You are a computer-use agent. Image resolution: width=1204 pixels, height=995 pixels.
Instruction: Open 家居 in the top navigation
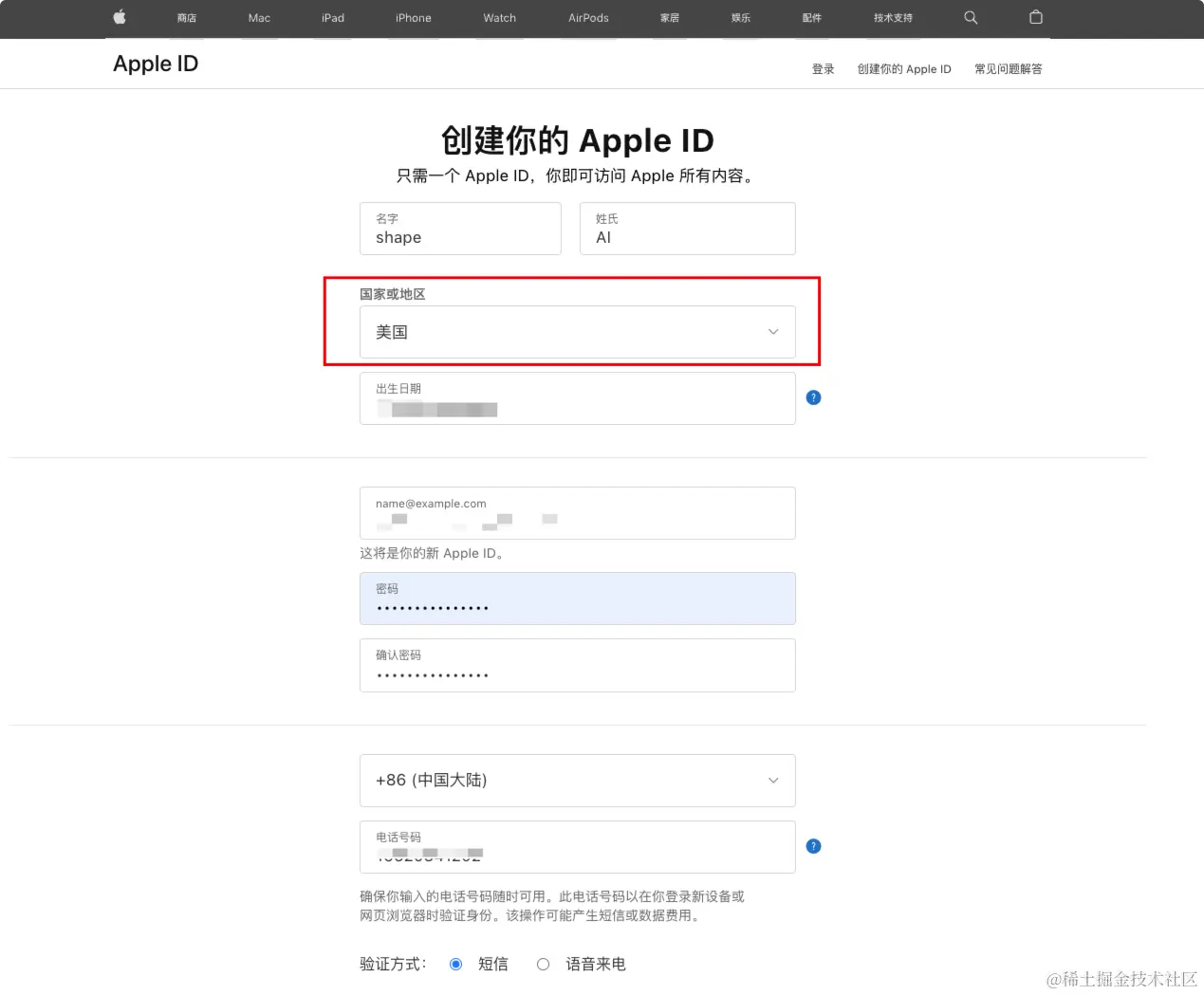pos(670,18)
